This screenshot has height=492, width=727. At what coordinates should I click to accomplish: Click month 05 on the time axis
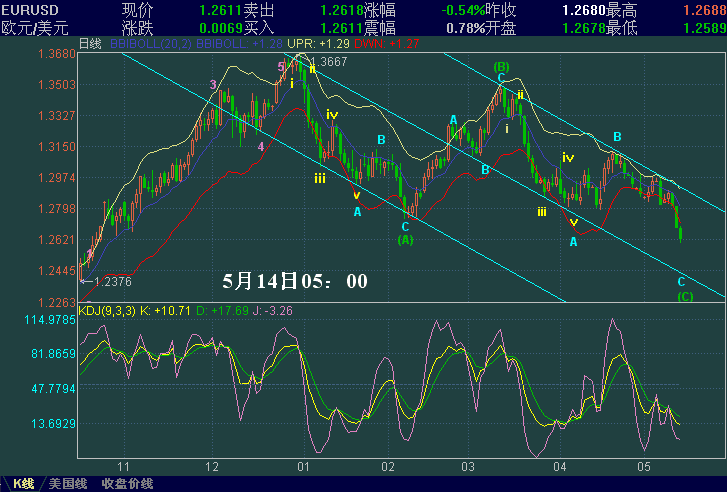pyautogui.click(x=644, y=467)
